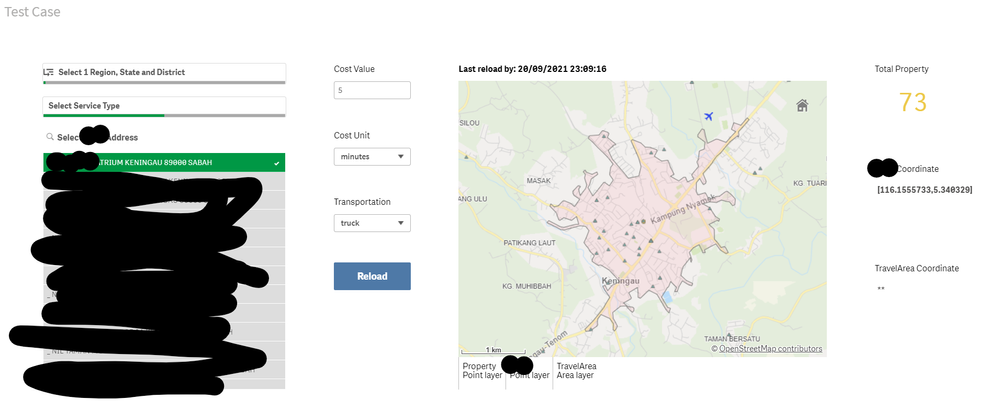The image size is (999, 406).
Task: Click the blue airplane marker on the map
Action: click(708, 116)
